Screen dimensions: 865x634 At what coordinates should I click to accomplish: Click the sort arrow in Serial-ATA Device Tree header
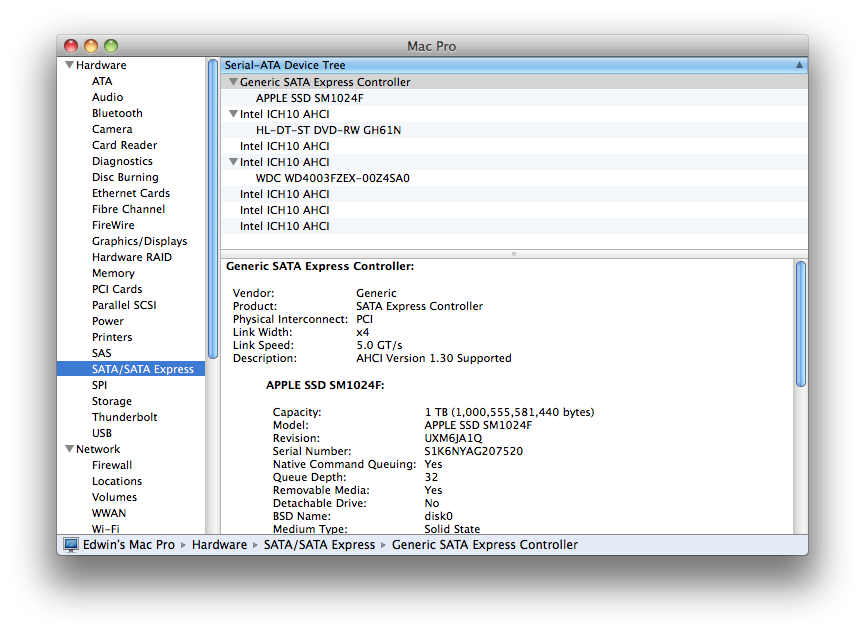(799, 65)
